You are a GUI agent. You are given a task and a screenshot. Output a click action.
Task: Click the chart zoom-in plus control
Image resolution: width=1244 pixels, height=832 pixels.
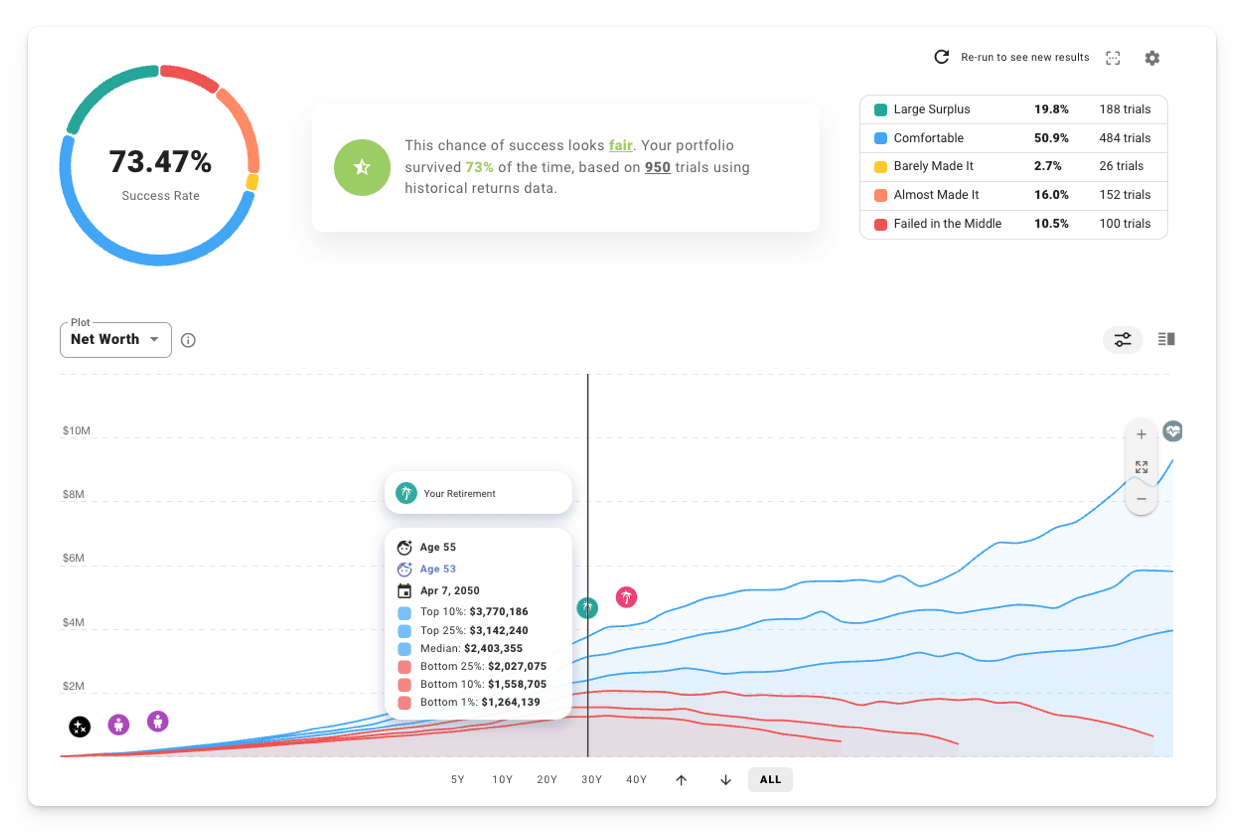pos(1141,434)
